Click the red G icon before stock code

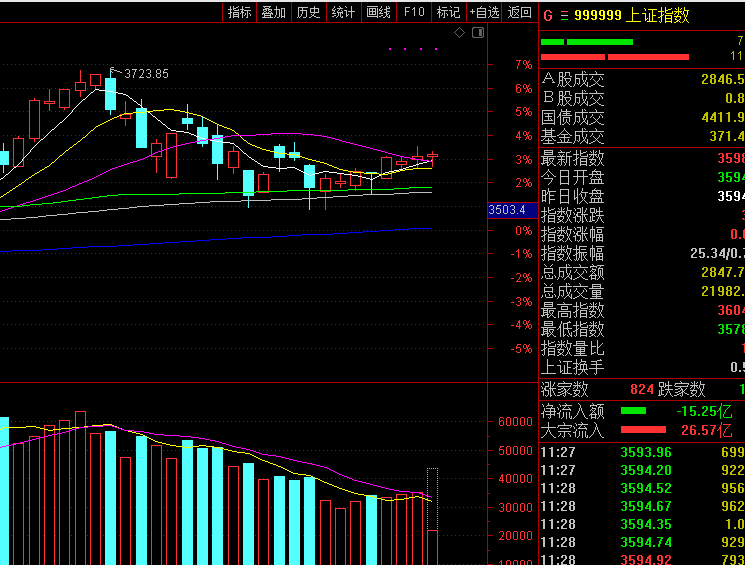tap(547, 15)
